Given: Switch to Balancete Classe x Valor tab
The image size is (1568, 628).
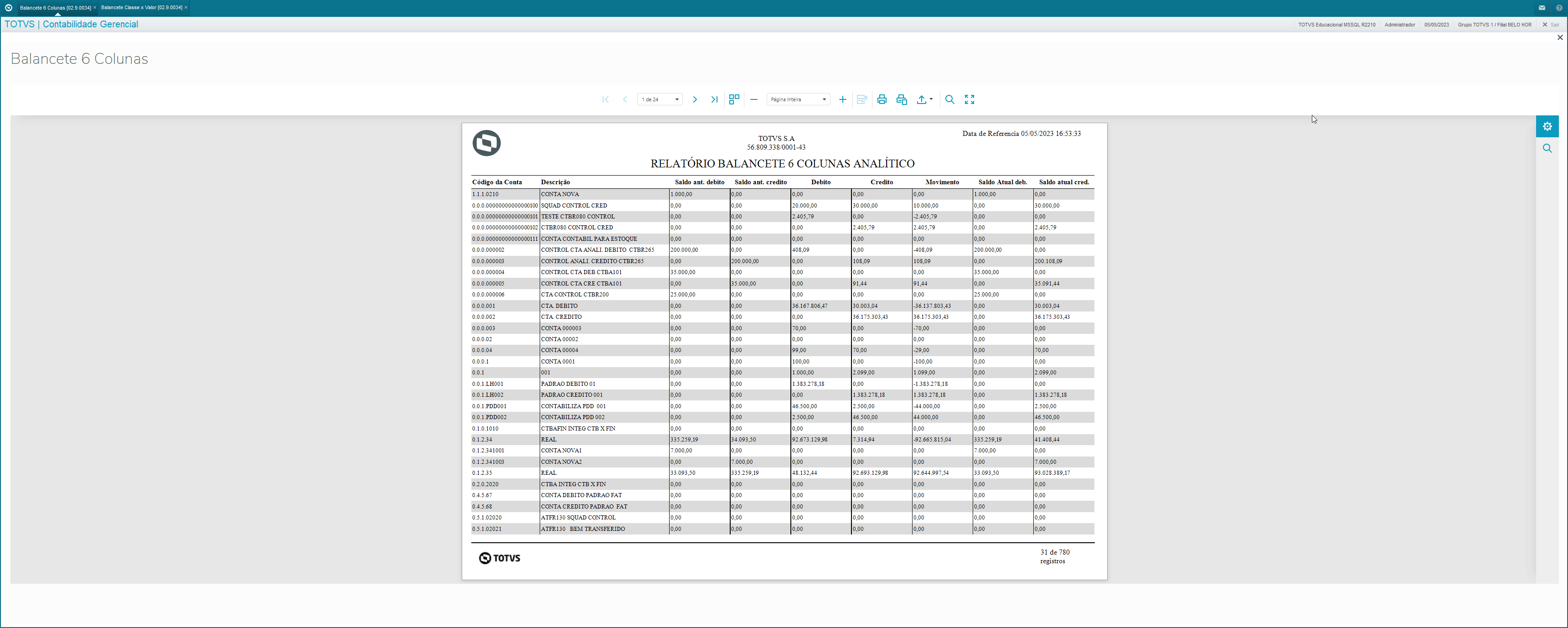Looking at the screenshot, I should [141, 7].
